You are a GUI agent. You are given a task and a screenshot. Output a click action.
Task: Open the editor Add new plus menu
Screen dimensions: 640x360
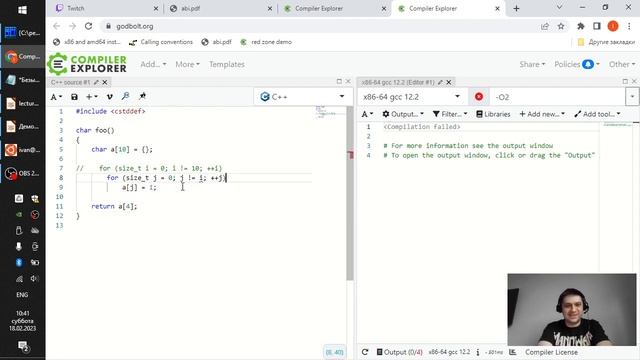pyautogui.click(x=91, y=97)
